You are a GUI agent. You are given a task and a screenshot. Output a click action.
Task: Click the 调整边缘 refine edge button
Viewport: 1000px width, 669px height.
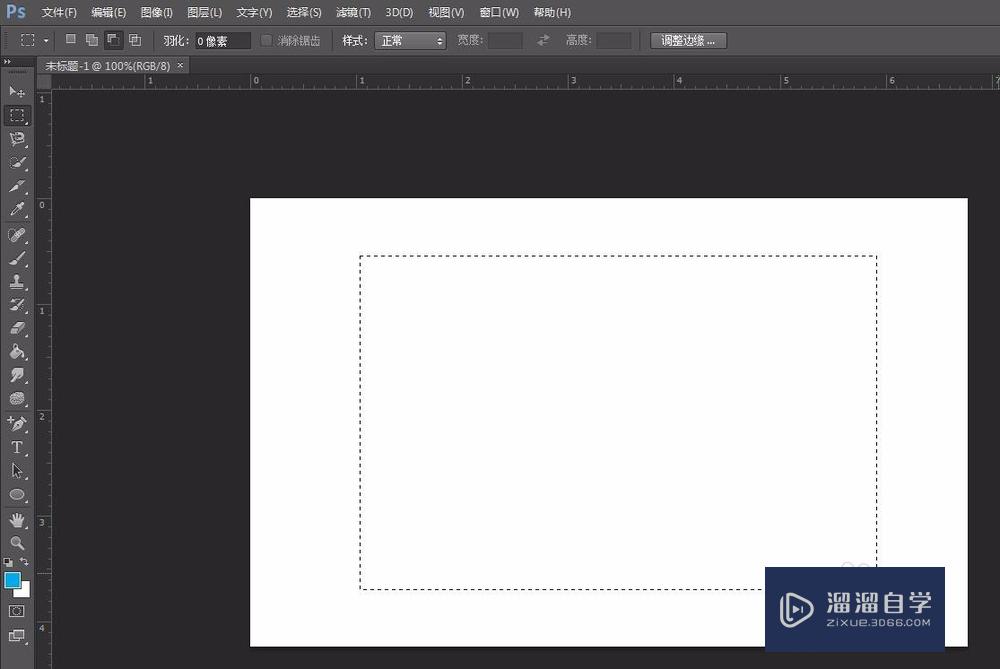(688, 41)
